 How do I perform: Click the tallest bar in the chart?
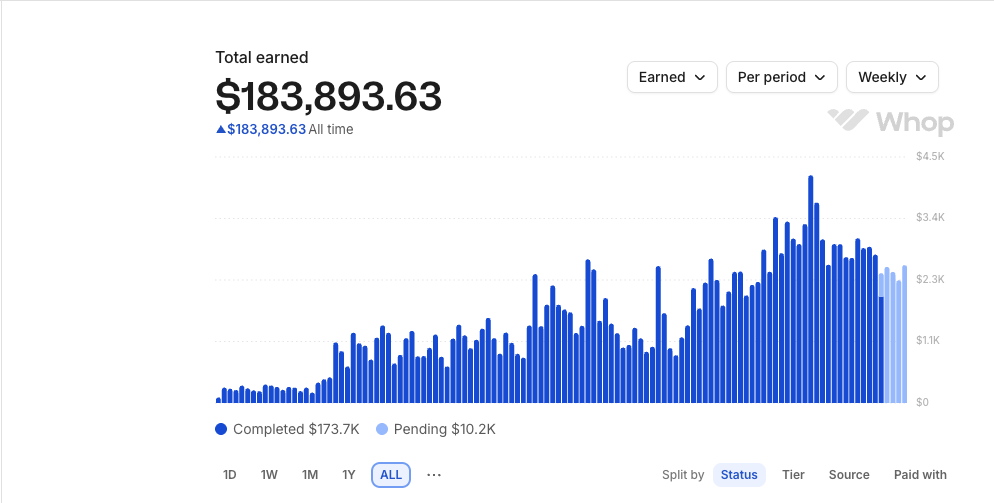pyautogui.click(x=811, y=289)
